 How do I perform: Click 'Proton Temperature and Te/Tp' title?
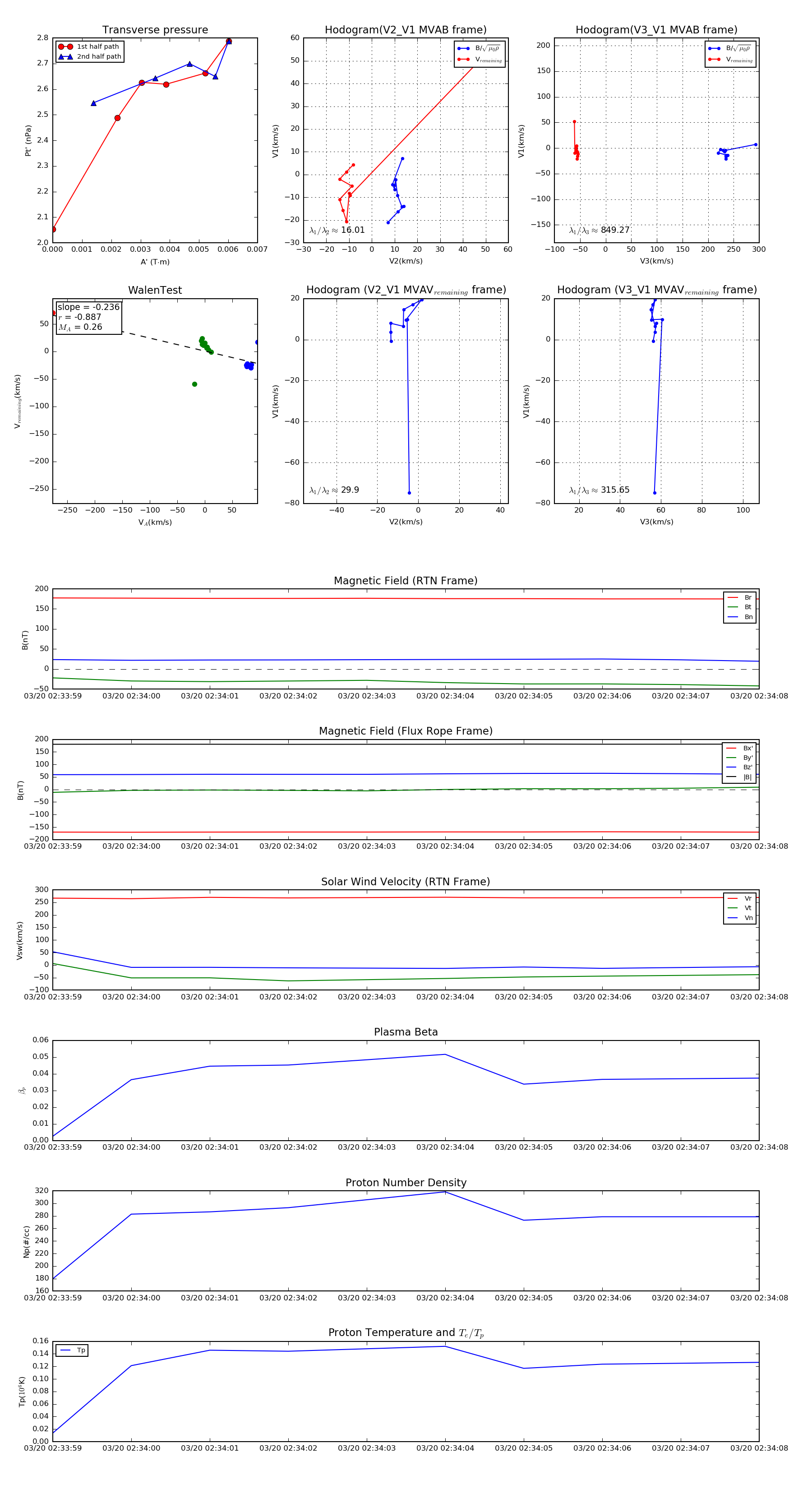coord(405,1333)
